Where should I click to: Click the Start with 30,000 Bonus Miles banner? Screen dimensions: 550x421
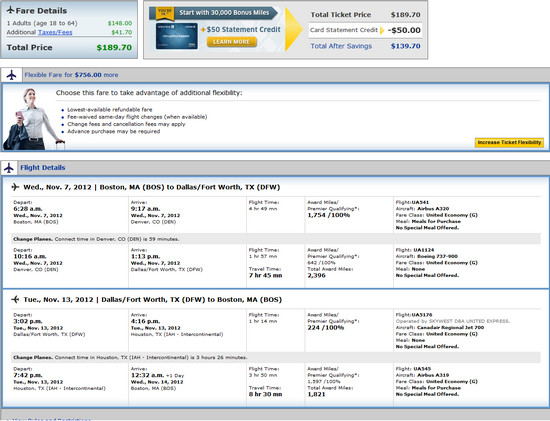pos(214,13)
